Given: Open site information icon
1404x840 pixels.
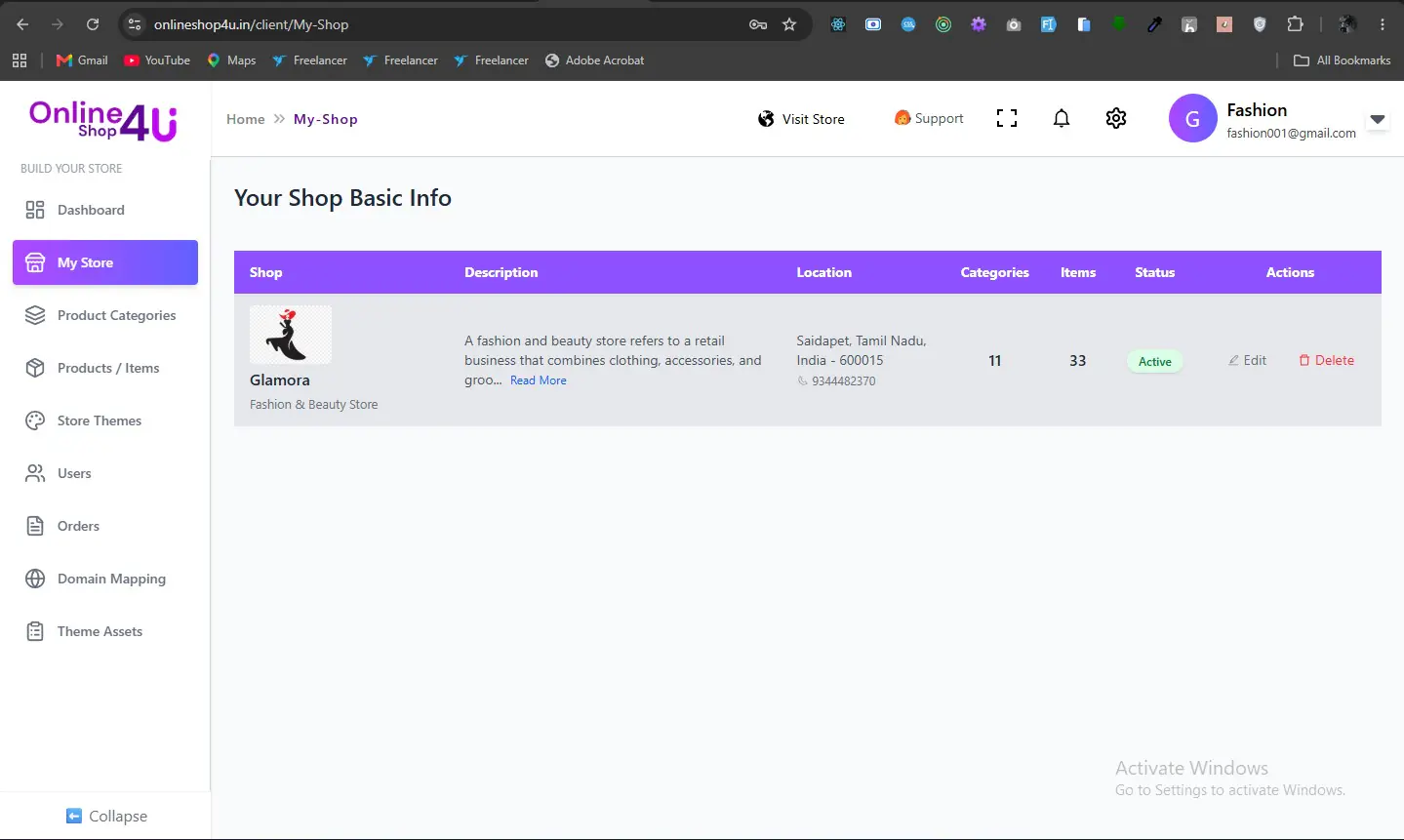Looking at the screenshot, I should [135, 24].
